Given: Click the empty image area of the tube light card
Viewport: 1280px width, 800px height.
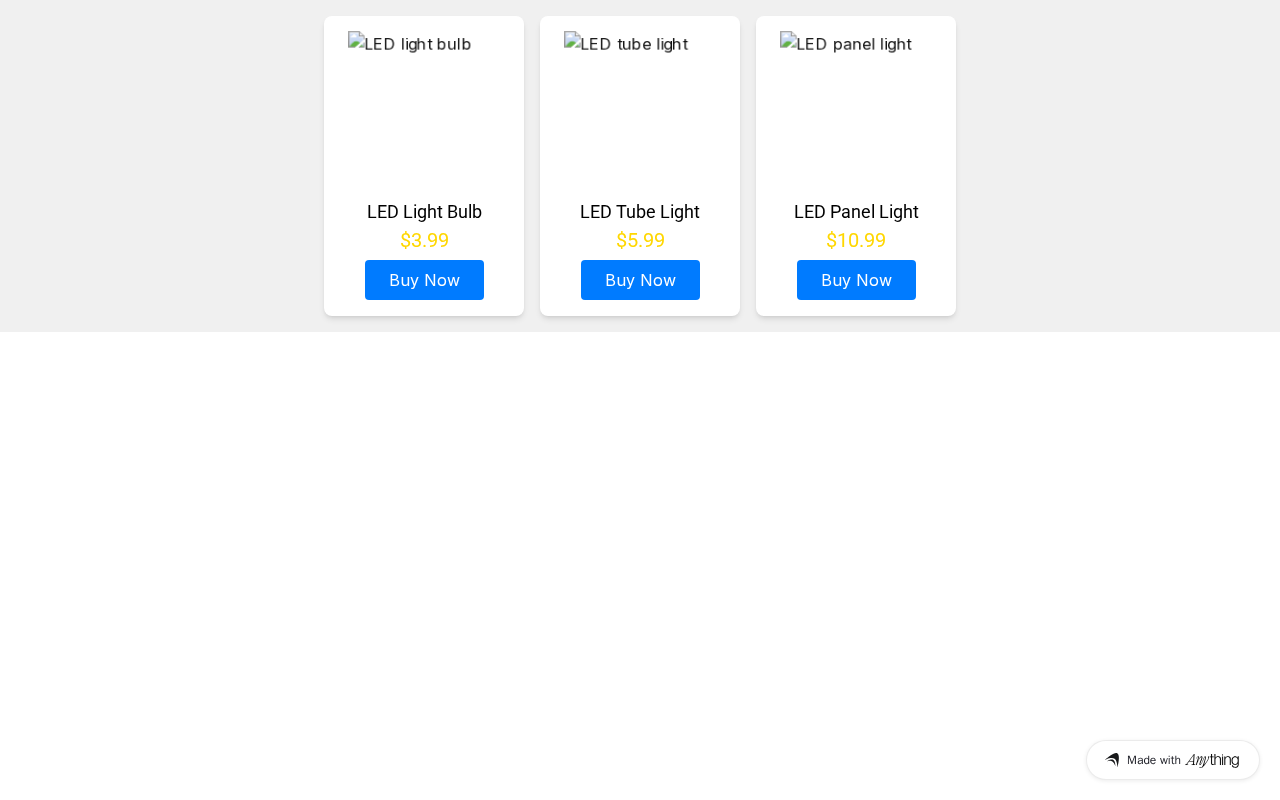Looking at the screenshot, I should [640, 120].
